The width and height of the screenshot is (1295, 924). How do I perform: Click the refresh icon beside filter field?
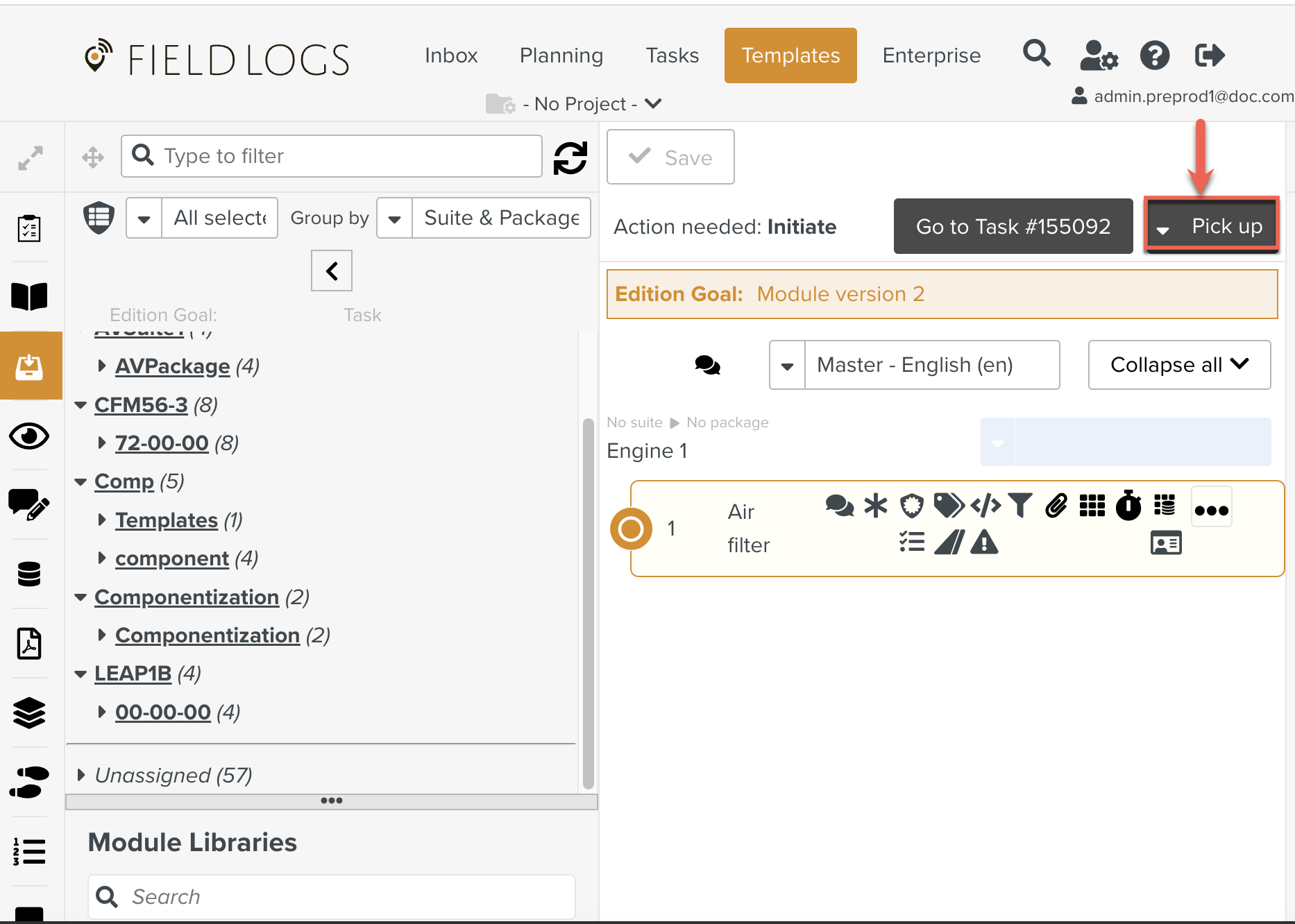[x=570, y=157]
